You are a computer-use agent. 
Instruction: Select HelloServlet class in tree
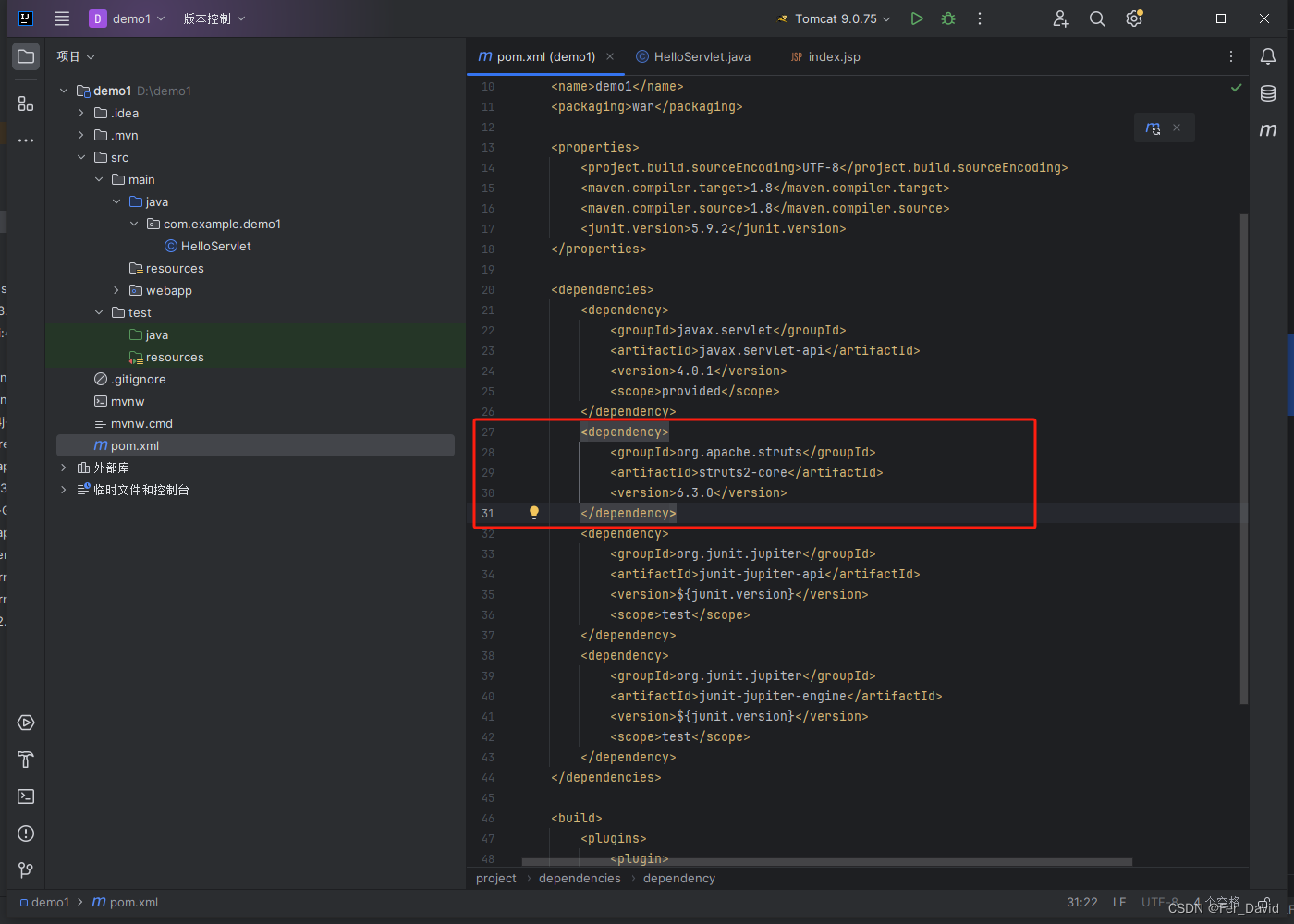point(208,246)
